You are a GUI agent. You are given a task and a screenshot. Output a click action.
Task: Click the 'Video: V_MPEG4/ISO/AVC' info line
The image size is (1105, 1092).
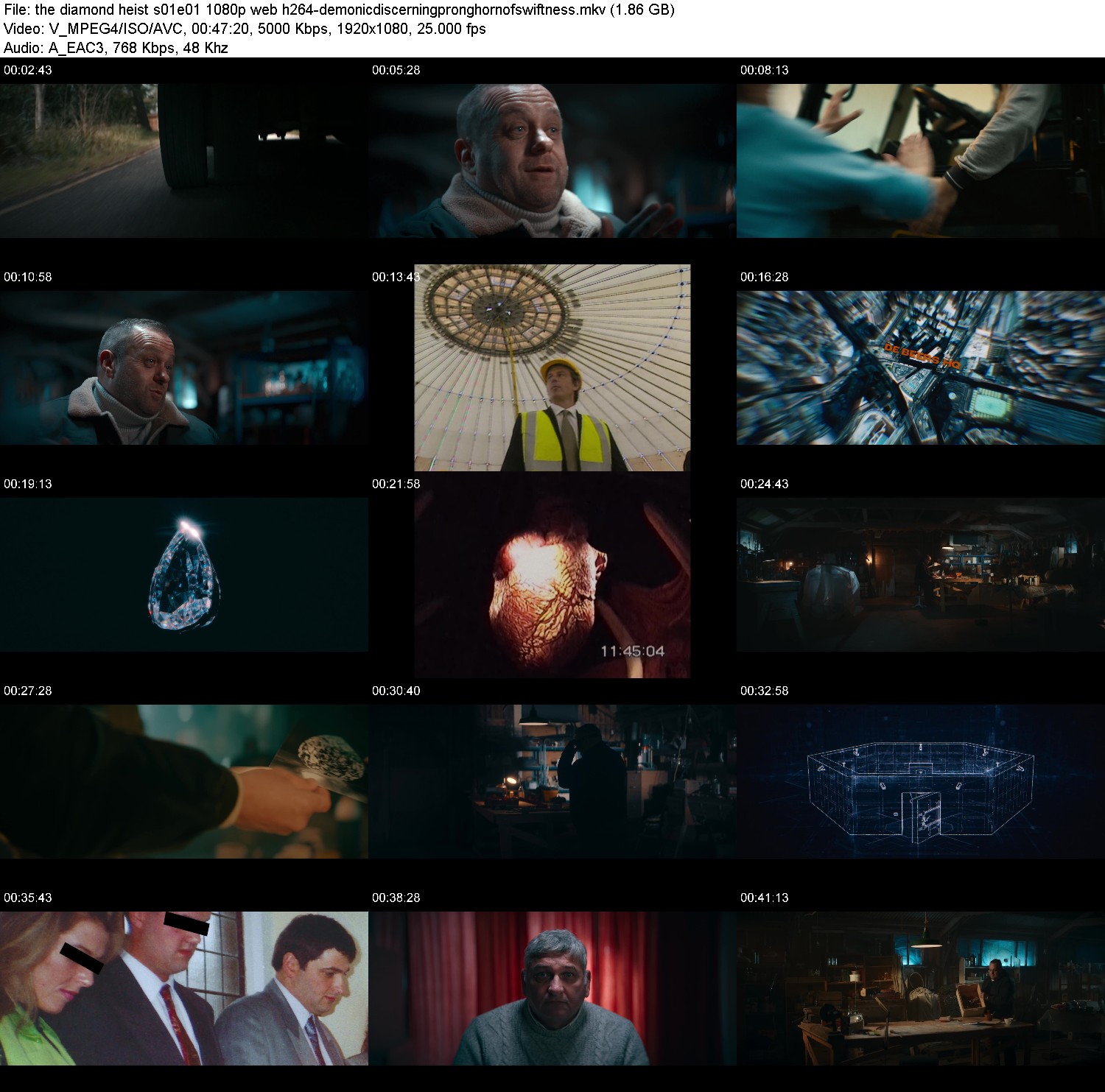coord(245,29)
